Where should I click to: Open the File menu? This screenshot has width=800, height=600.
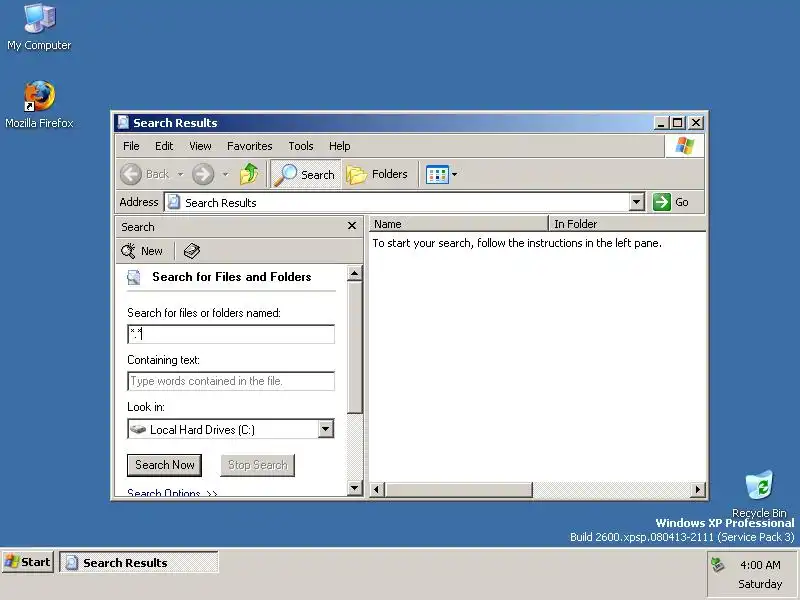coord(131,146)
